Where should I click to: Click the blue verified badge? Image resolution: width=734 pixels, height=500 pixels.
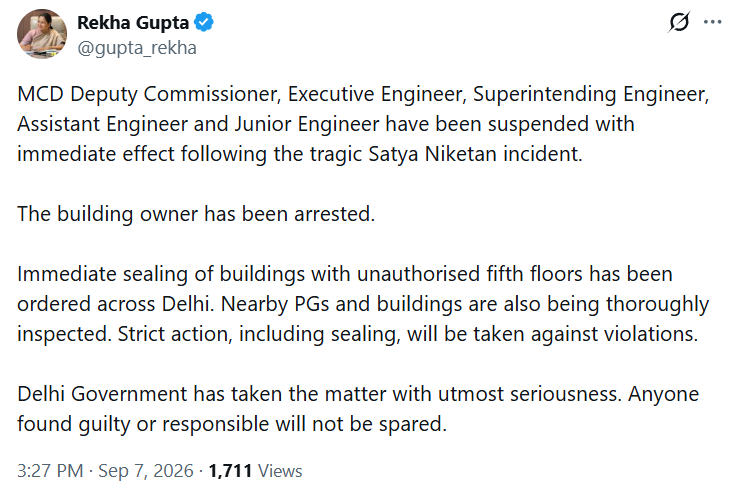[x=204, y=22]
